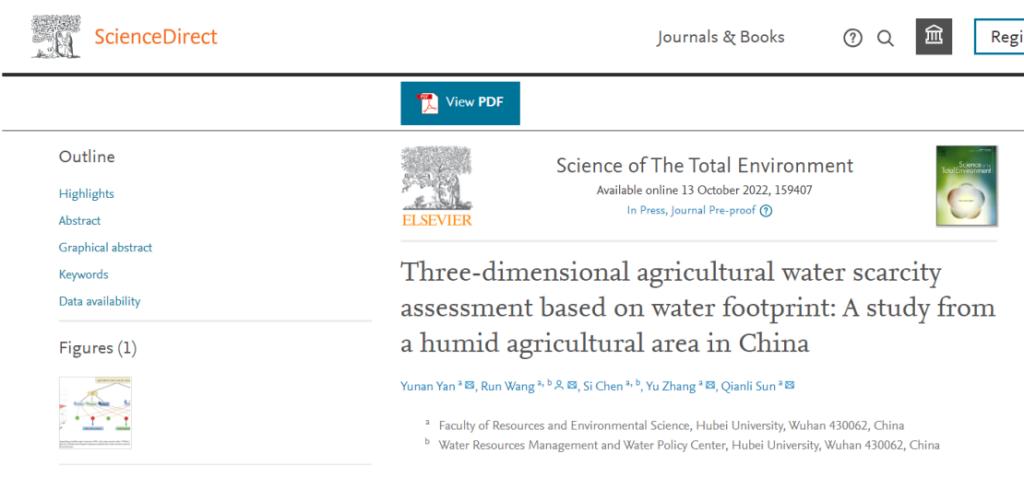The image size is (1024, 477).
Task: Email author Yunan Yan via envelope icon
Action: coord(470,386)
